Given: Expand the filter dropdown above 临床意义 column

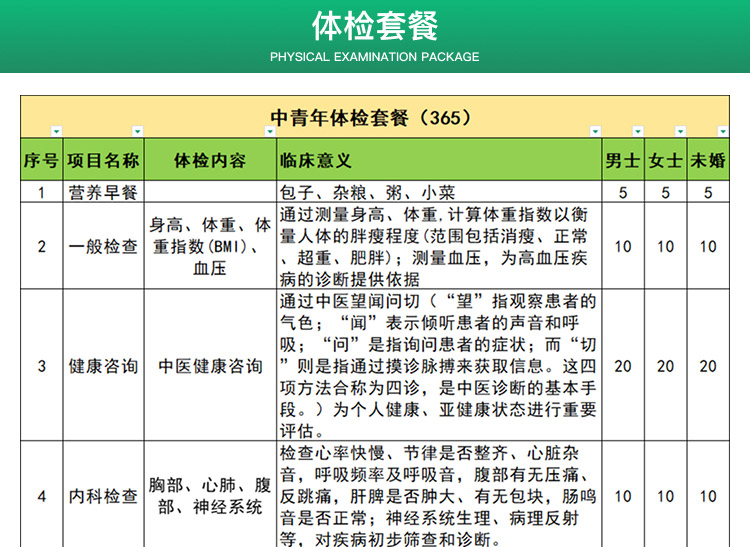Looking at the screenshot, I should tap(595, 132).
